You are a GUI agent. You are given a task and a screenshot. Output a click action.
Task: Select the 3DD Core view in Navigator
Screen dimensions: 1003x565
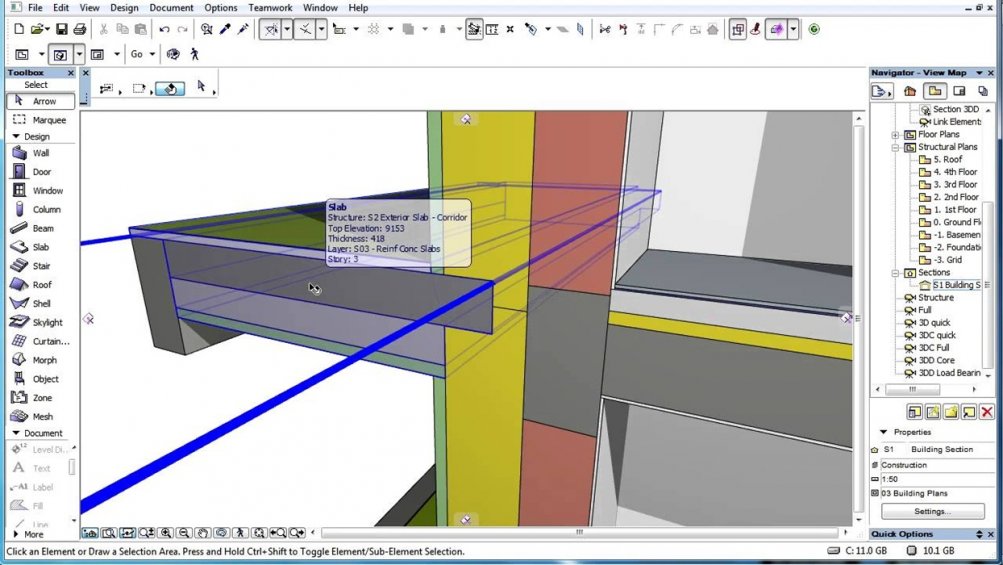pos(937,360)
